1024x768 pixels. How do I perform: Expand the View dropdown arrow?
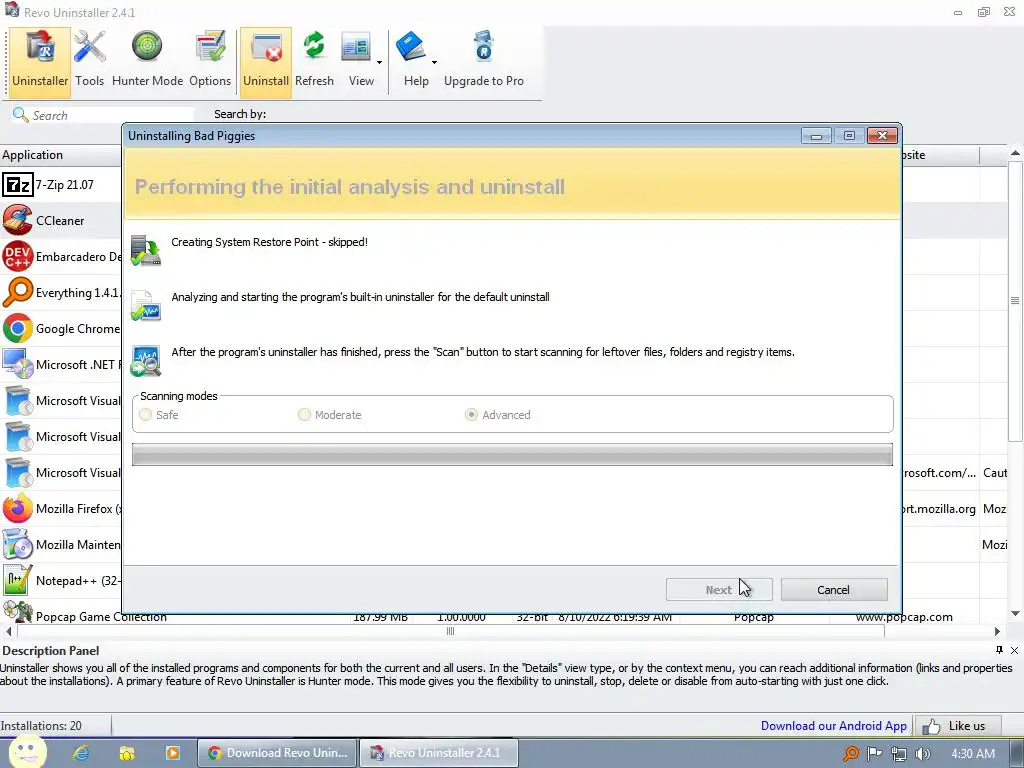(379, 63)
